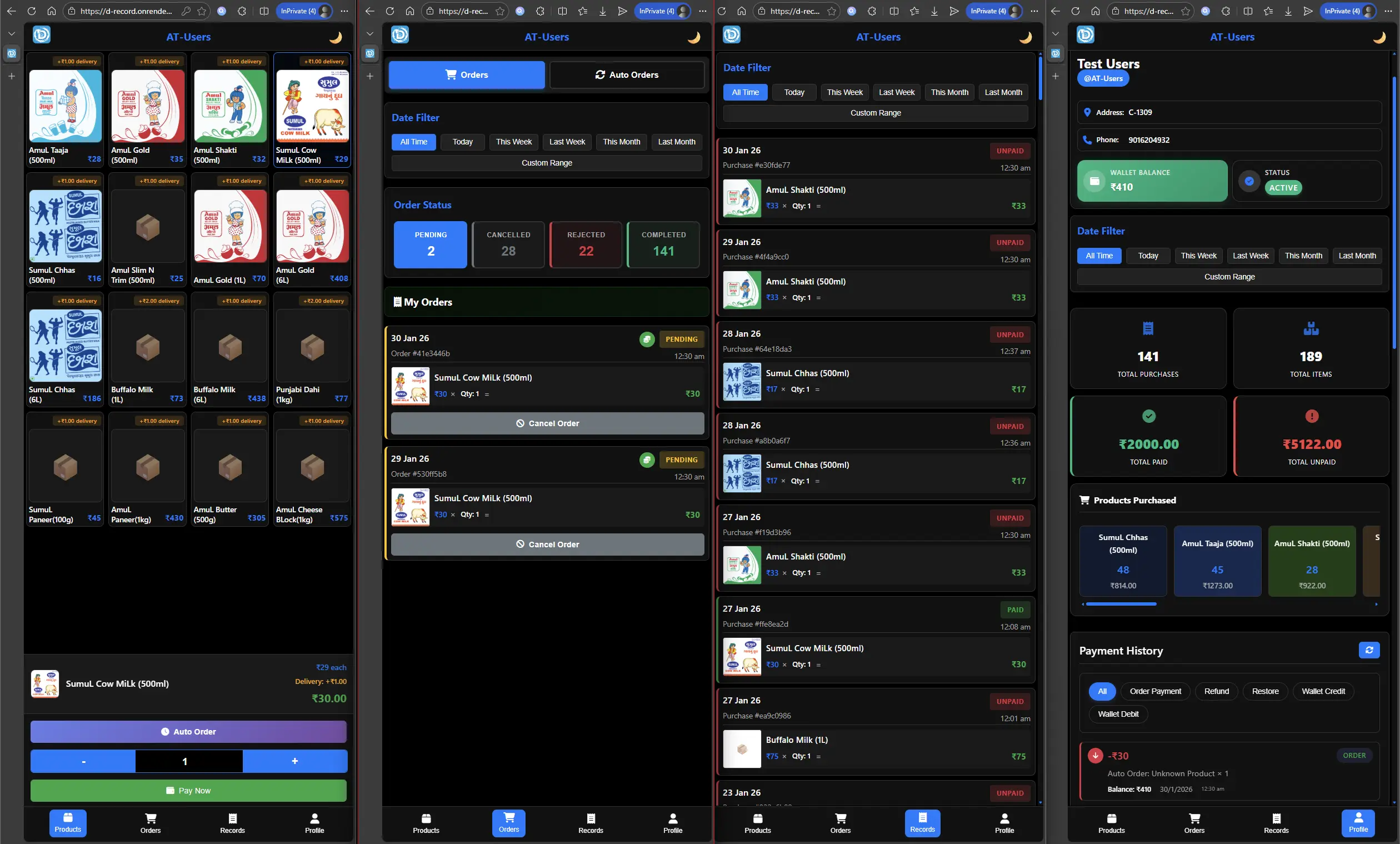Cancel Order for 29 Jan 26 order
Screen dimensions: 1400x844
pos(547,545)
